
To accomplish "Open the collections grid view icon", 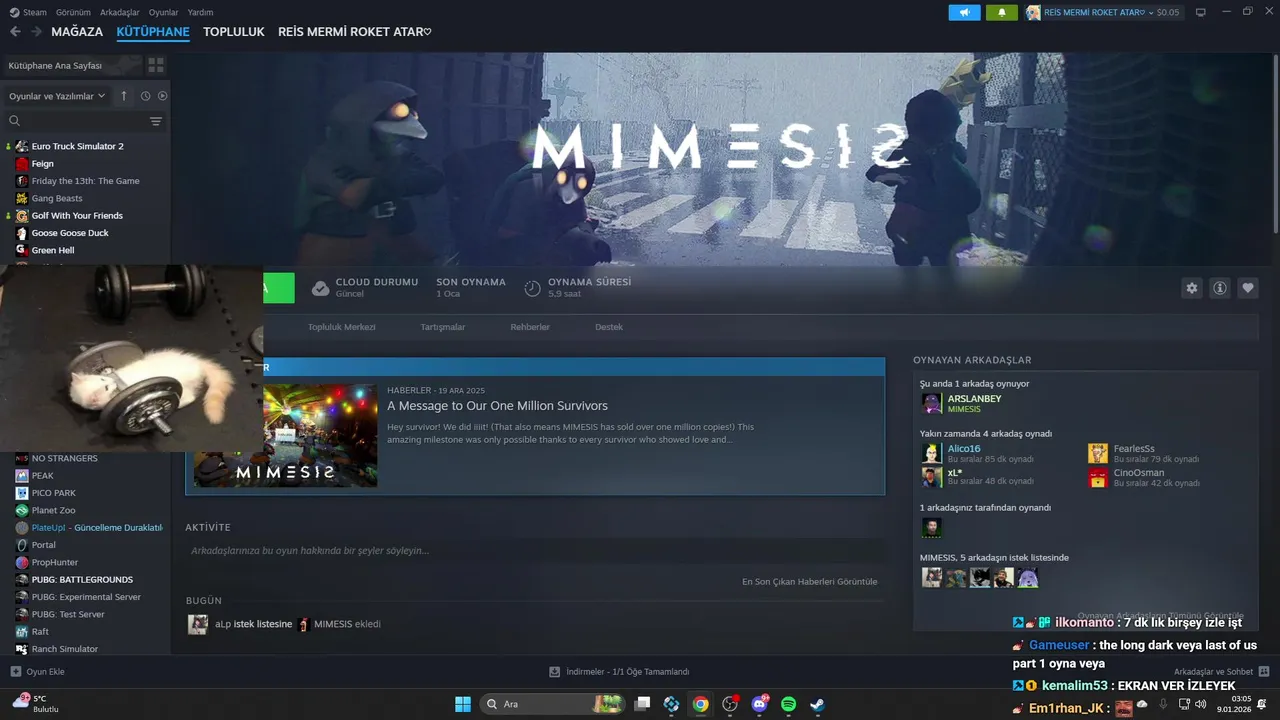I will click(x=156, y=65).
